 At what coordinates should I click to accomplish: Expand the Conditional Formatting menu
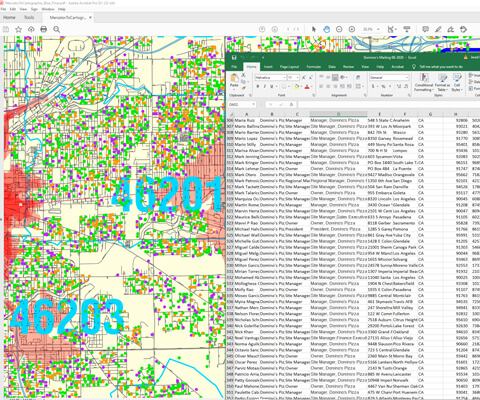point(423,83)
